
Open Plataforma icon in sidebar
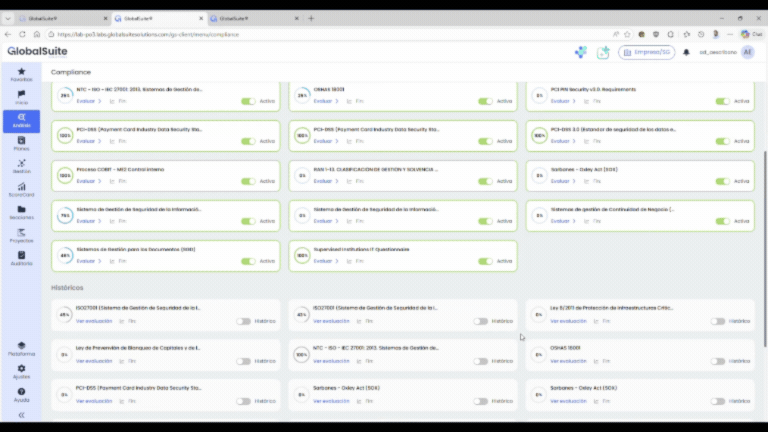21,347
